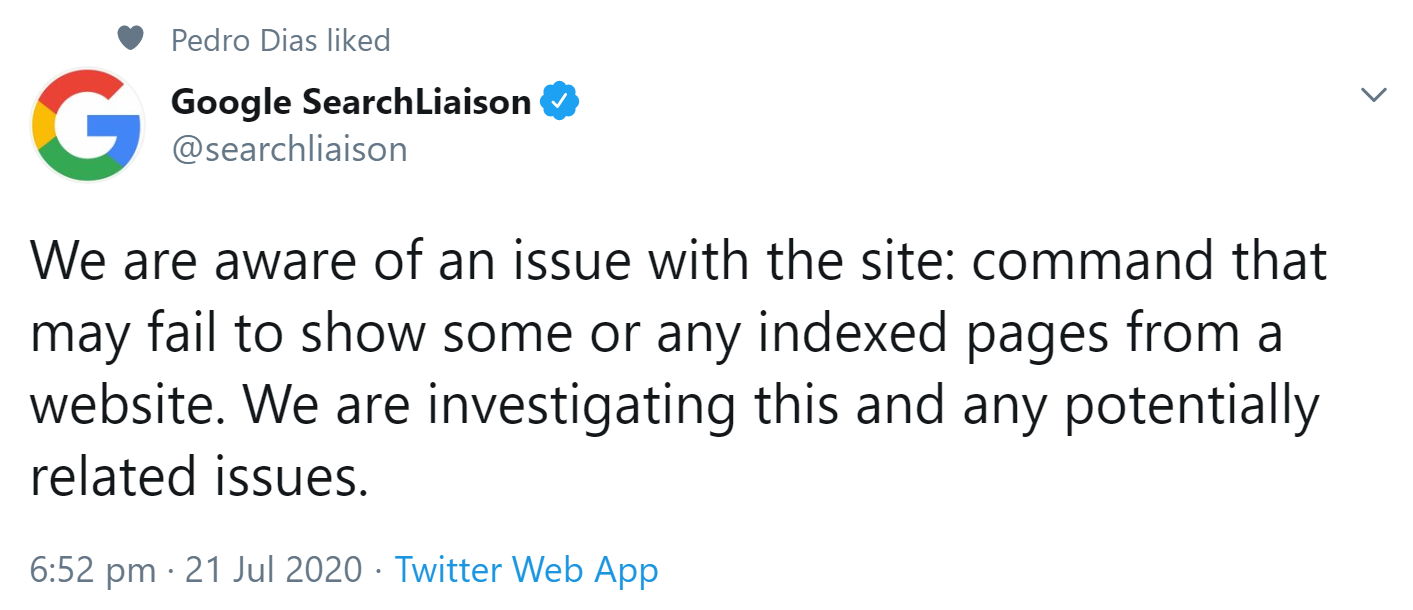1413x610 pixels.
Task: Click the heart icon next to Pedro Dias
Action: [130, 38]
